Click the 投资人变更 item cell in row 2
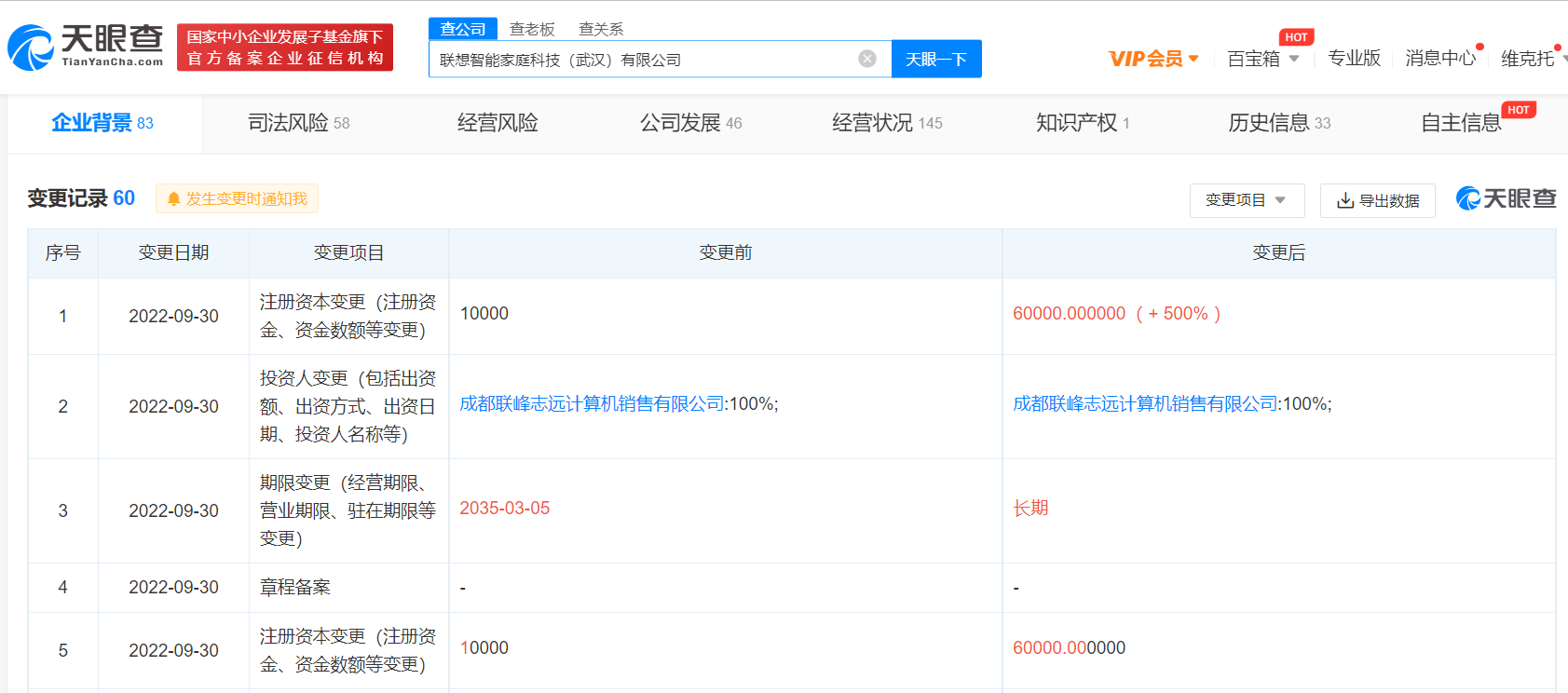Screen dimensions: 1568x693 click(348, 406)
